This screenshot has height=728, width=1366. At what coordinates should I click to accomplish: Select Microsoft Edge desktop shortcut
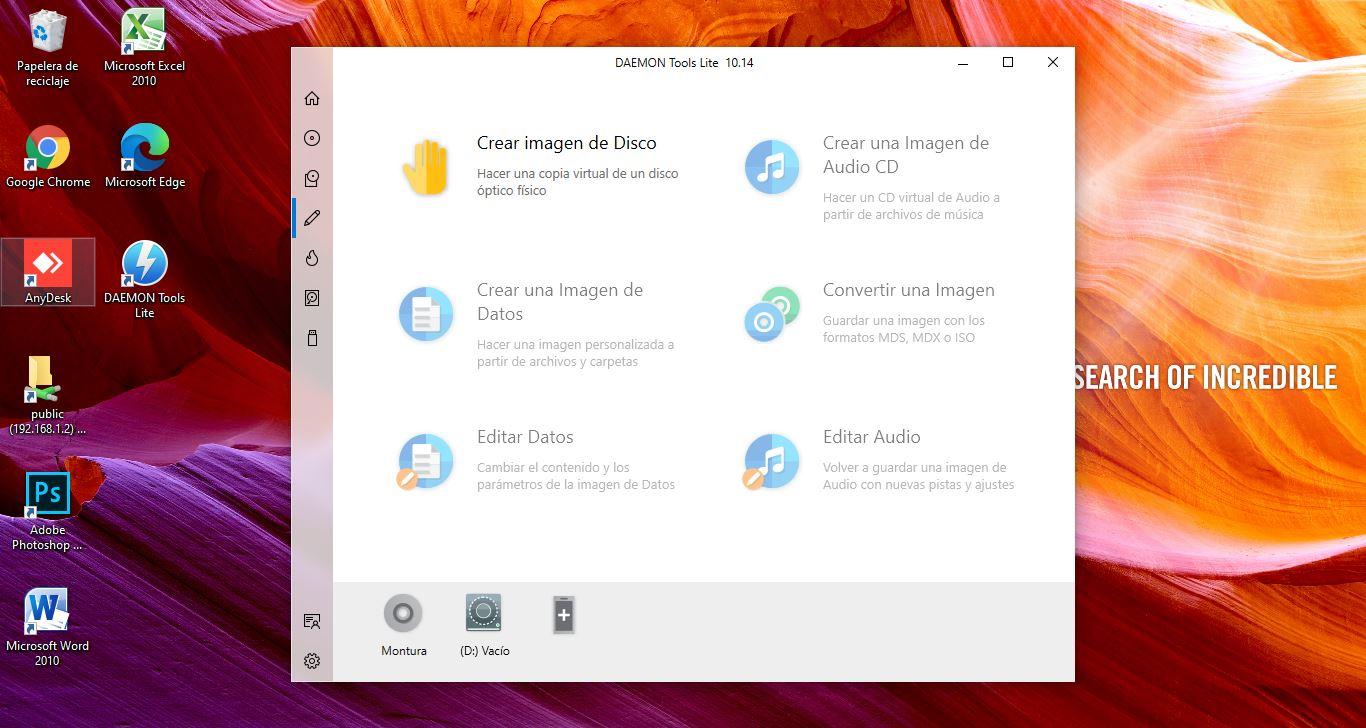tap(144, 157)
